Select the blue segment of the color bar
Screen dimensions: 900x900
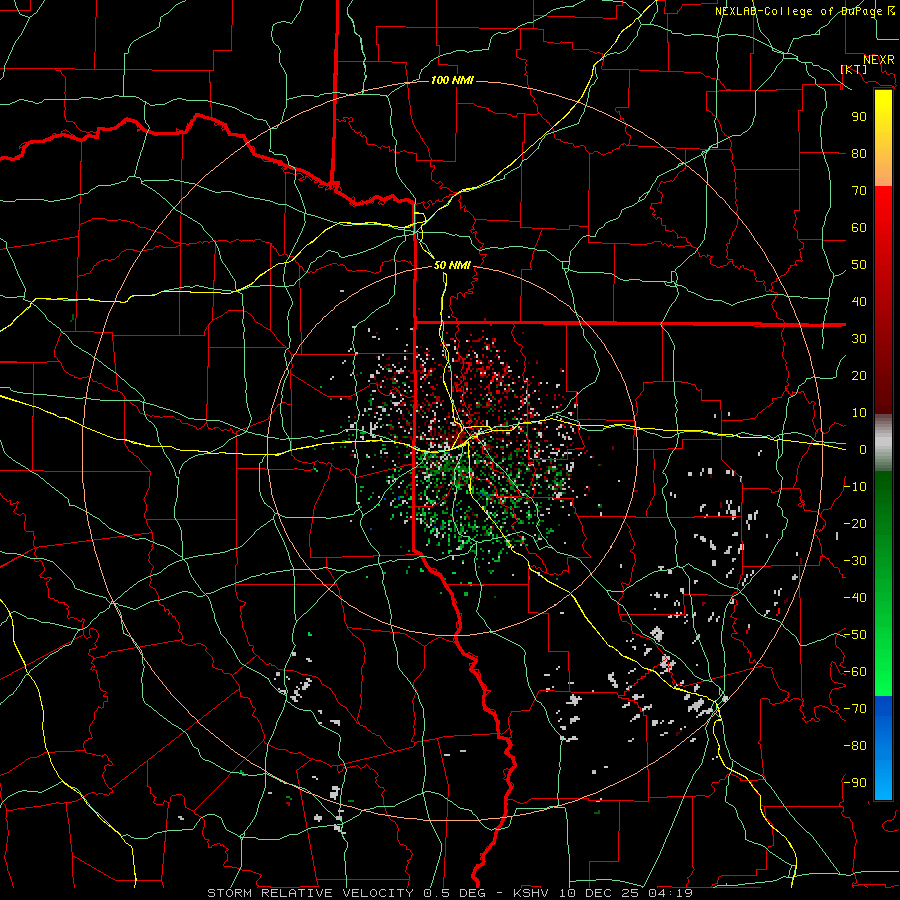(883, 748)
